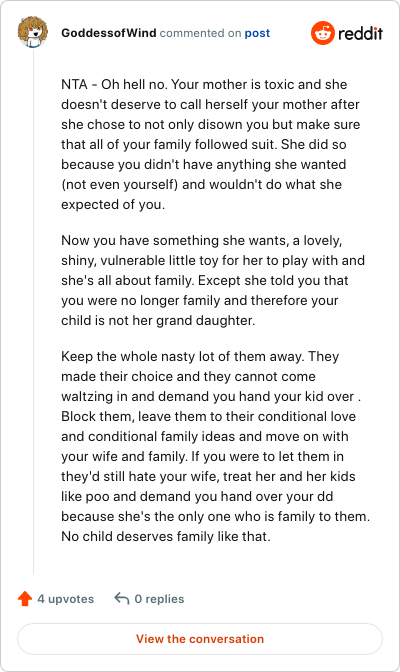Click the paragraph starting 'NTA - Oh hell no'
This screenshot has height=672, width=400.
coord(211,144)
